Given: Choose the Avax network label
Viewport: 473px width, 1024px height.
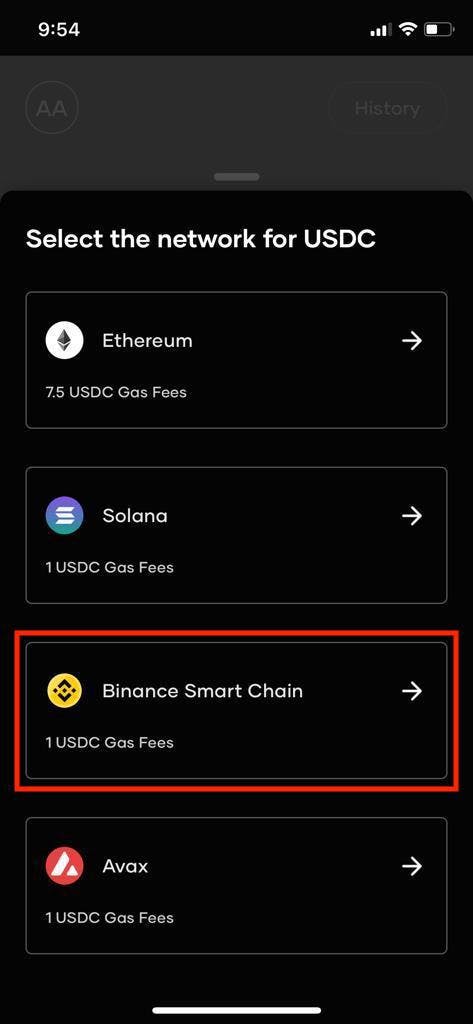Looking at the screenshot, I should click(125, 866).
